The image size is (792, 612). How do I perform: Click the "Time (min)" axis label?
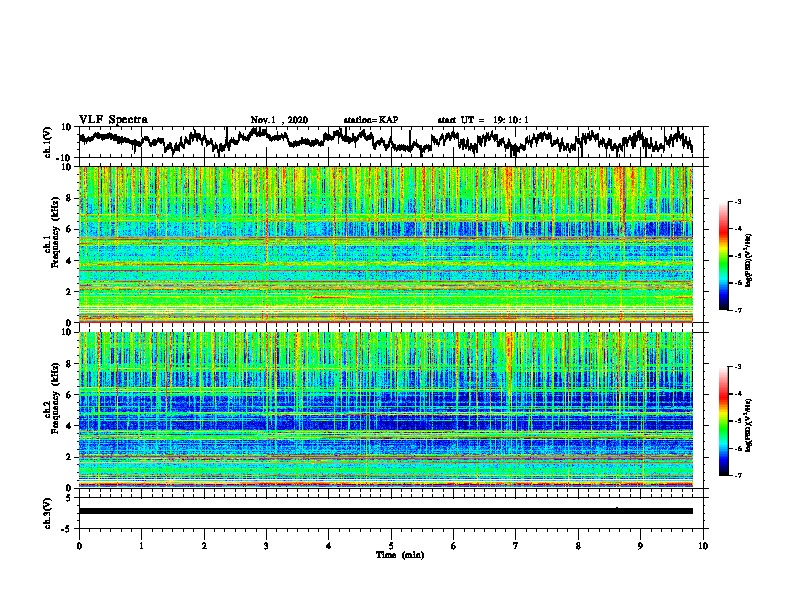tap(400, 555)
